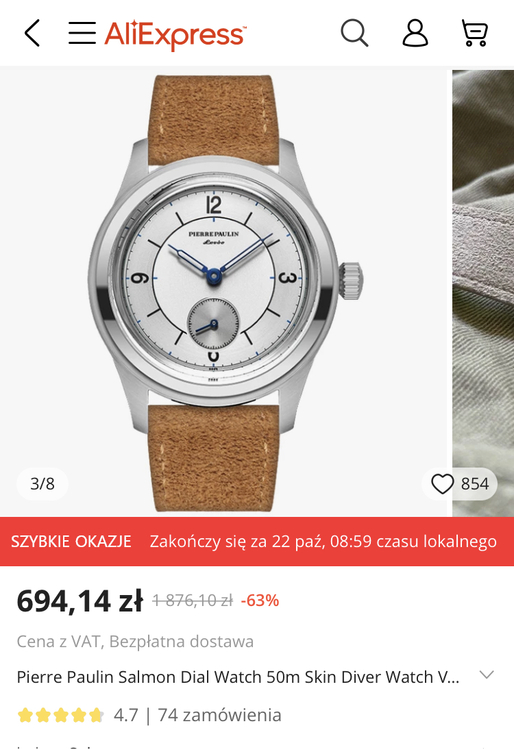
Task: Tap the 3/8 image counter
Action: [x=42, y=484]
